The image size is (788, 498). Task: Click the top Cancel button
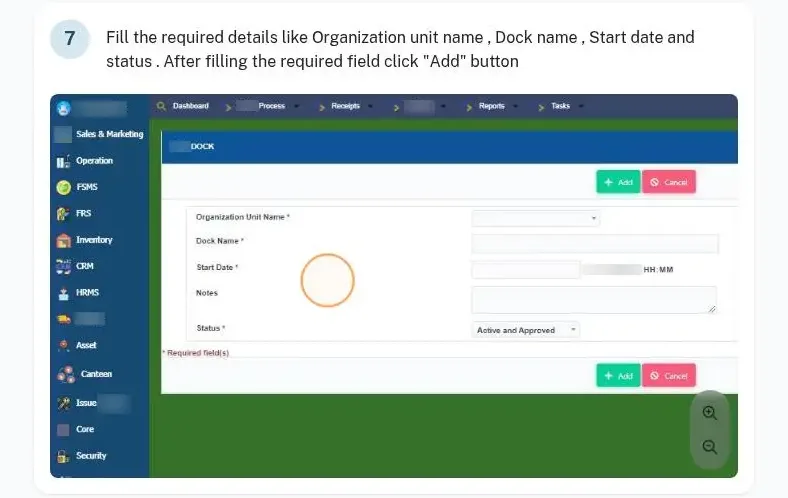click(x=669, y=182)
